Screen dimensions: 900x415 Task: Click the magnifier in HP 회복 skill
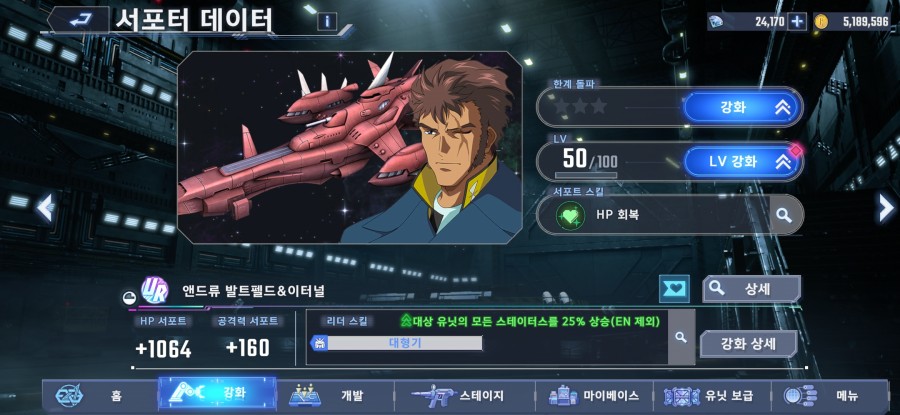click(784, 215)
